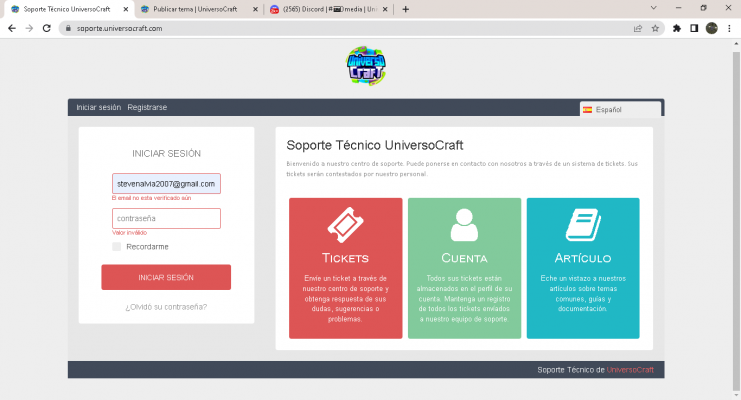741x400 pixels.
Task: Restore down the Chrome window
Action: click(704, 8)
